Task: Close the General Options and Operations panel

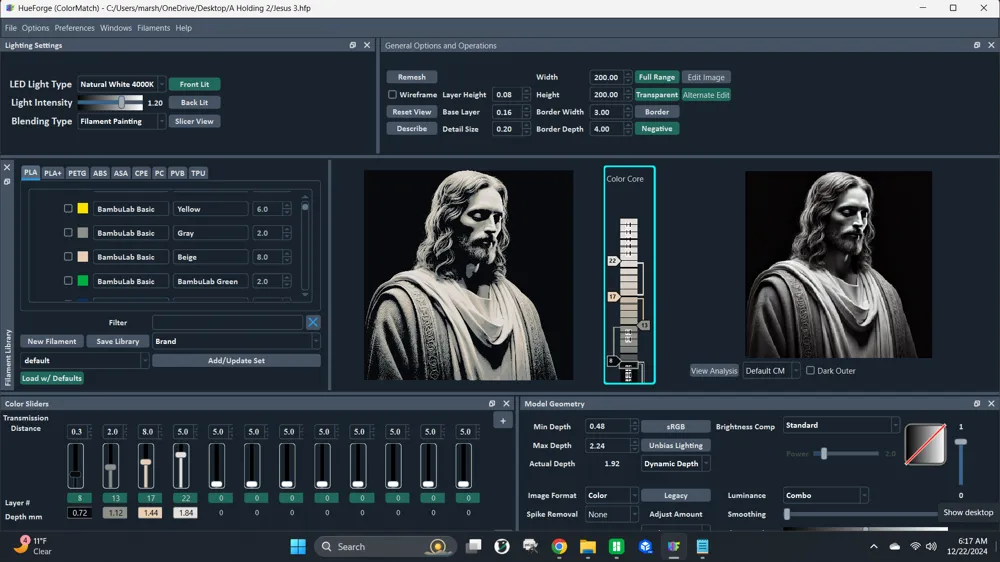Action: point(991,45)
